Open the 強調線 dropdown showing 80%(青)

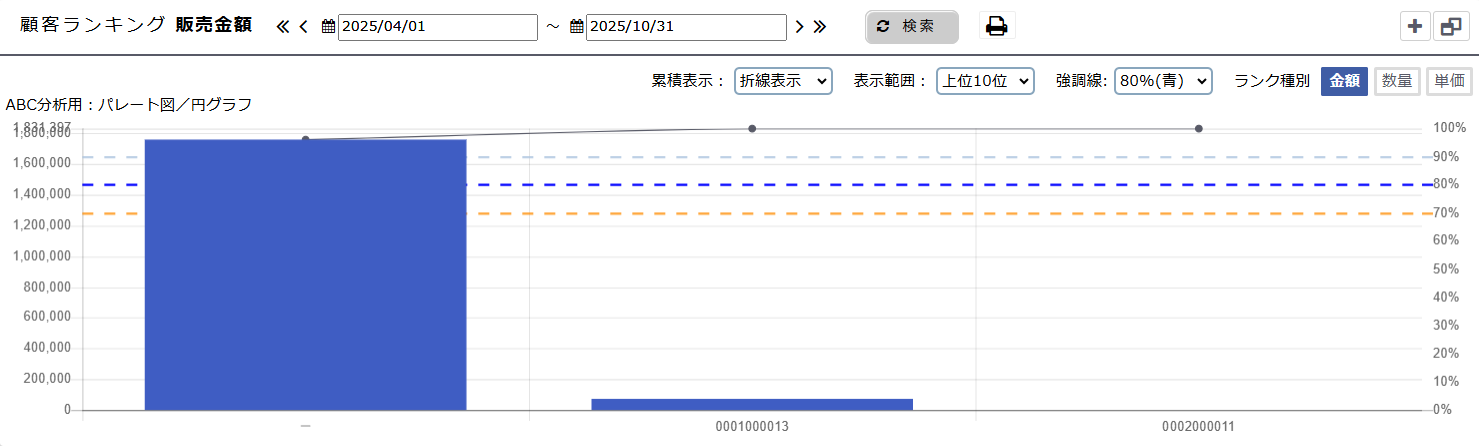pyautogui.click(x=1163, y=82)
